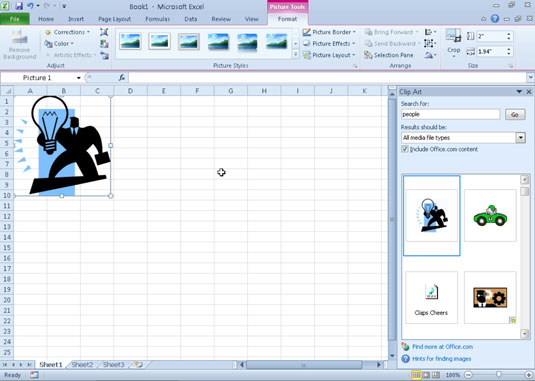Switch to the Page Layout tab
The height and width of the screenshot is (381, 535).
[x=114, y=19]
